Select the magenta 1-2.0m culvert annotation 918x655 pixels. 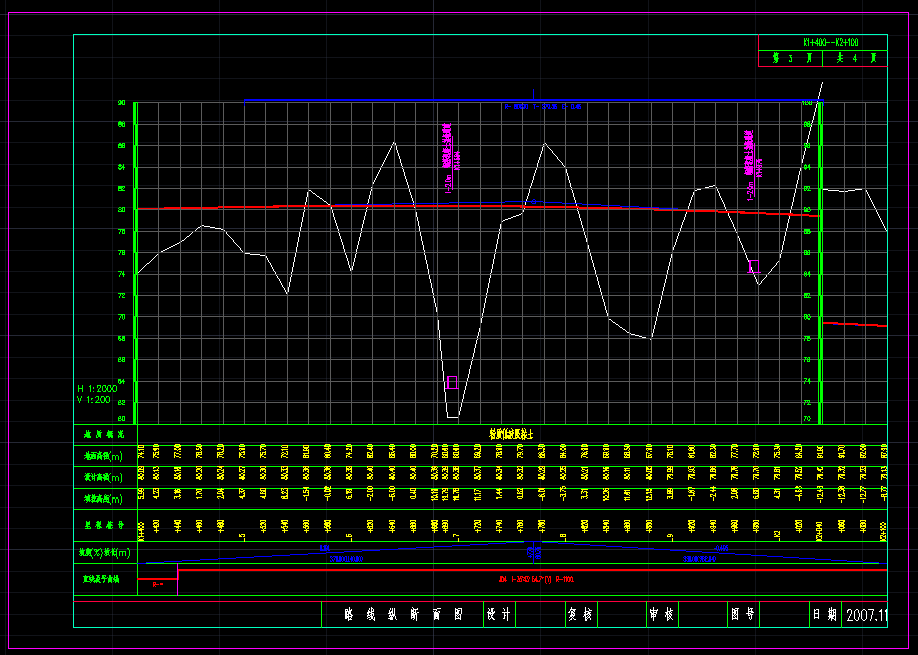coord(449,158)
